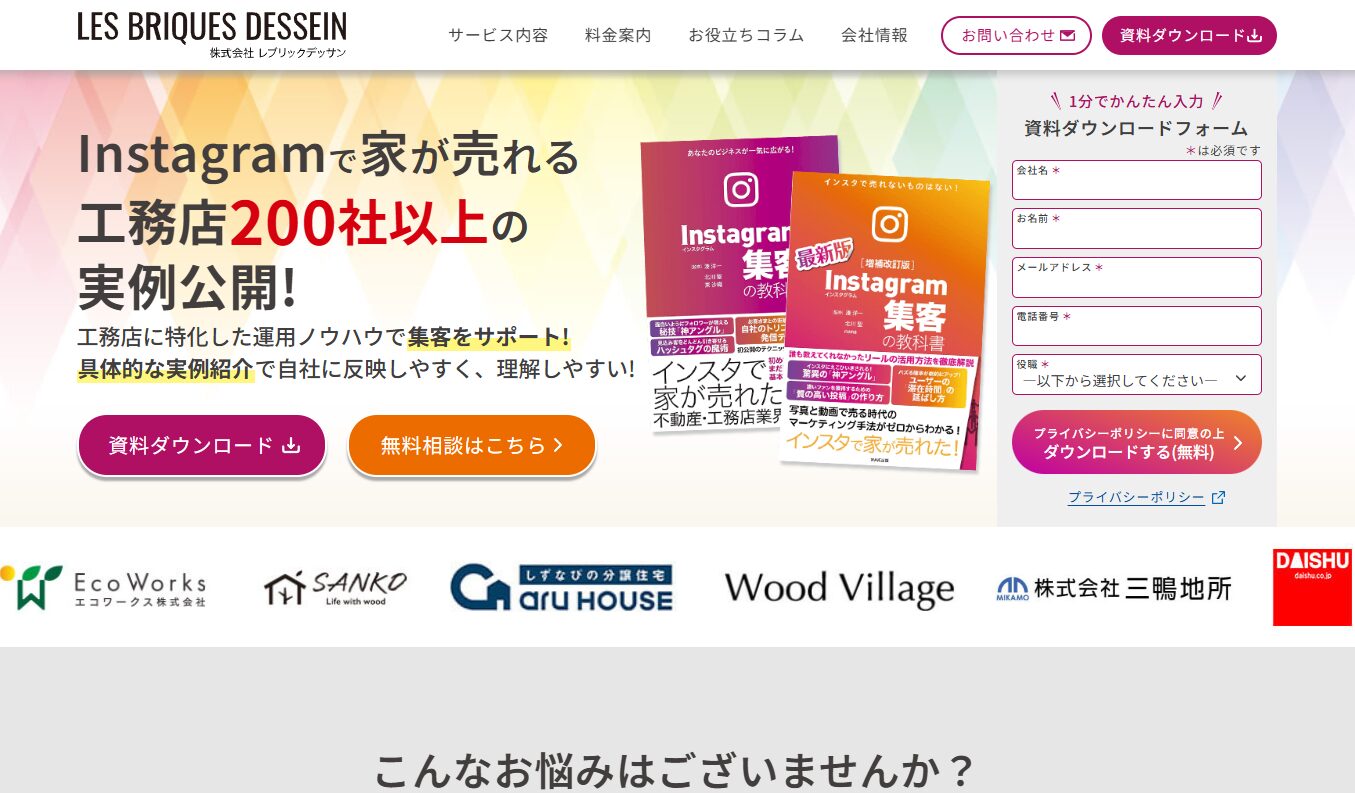Click the お問い合わせ header button
1355x793 pixels.
coord(1016,35)
